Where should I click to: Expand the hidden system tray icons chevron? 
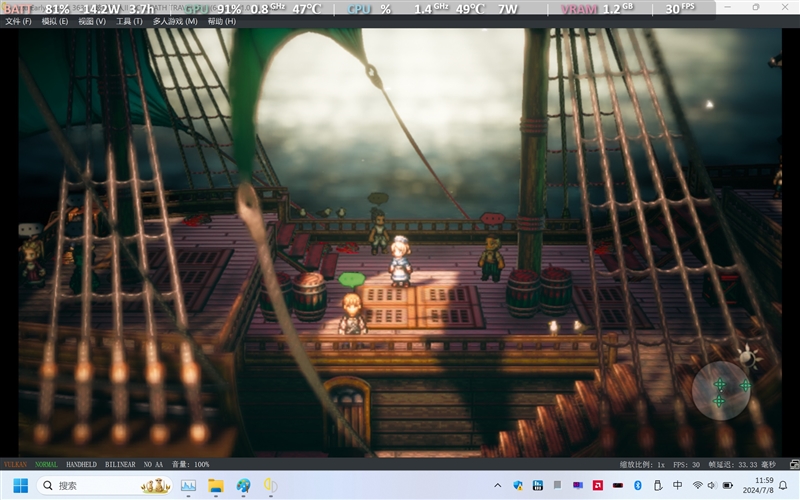point(497,486)
